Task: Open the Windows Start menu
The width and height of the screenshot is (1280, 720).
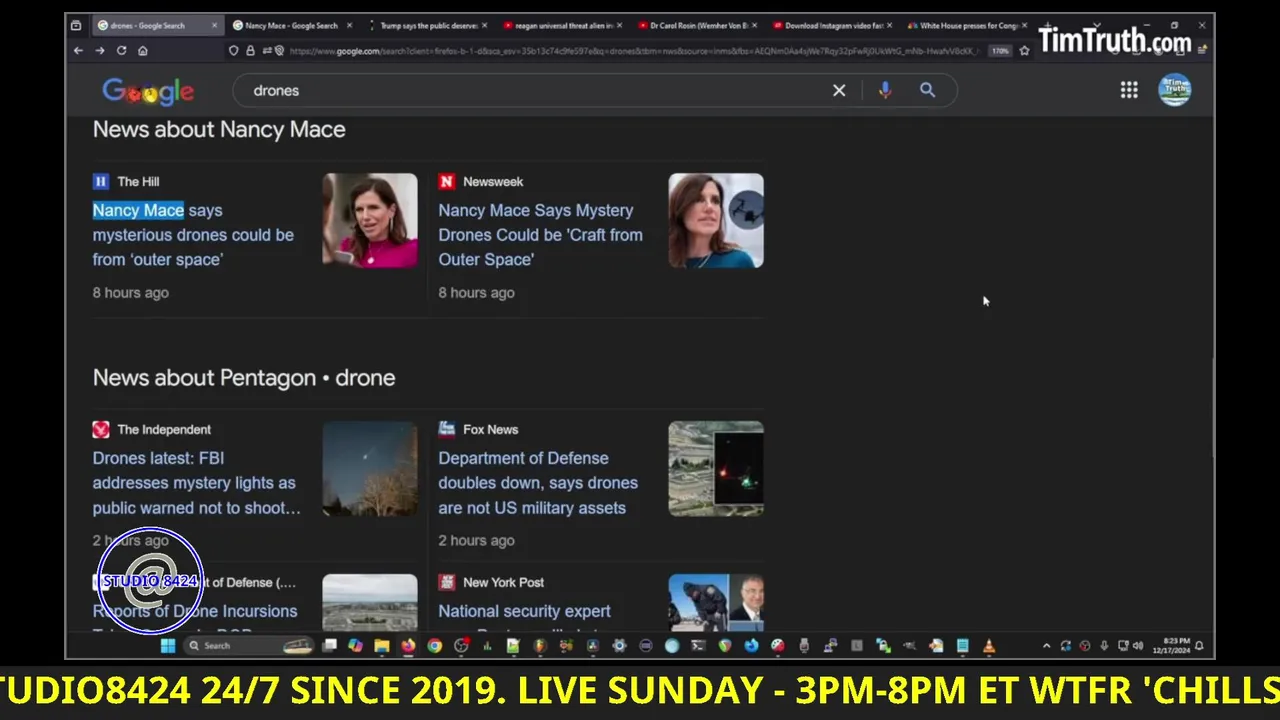Action: coord(168,646)
